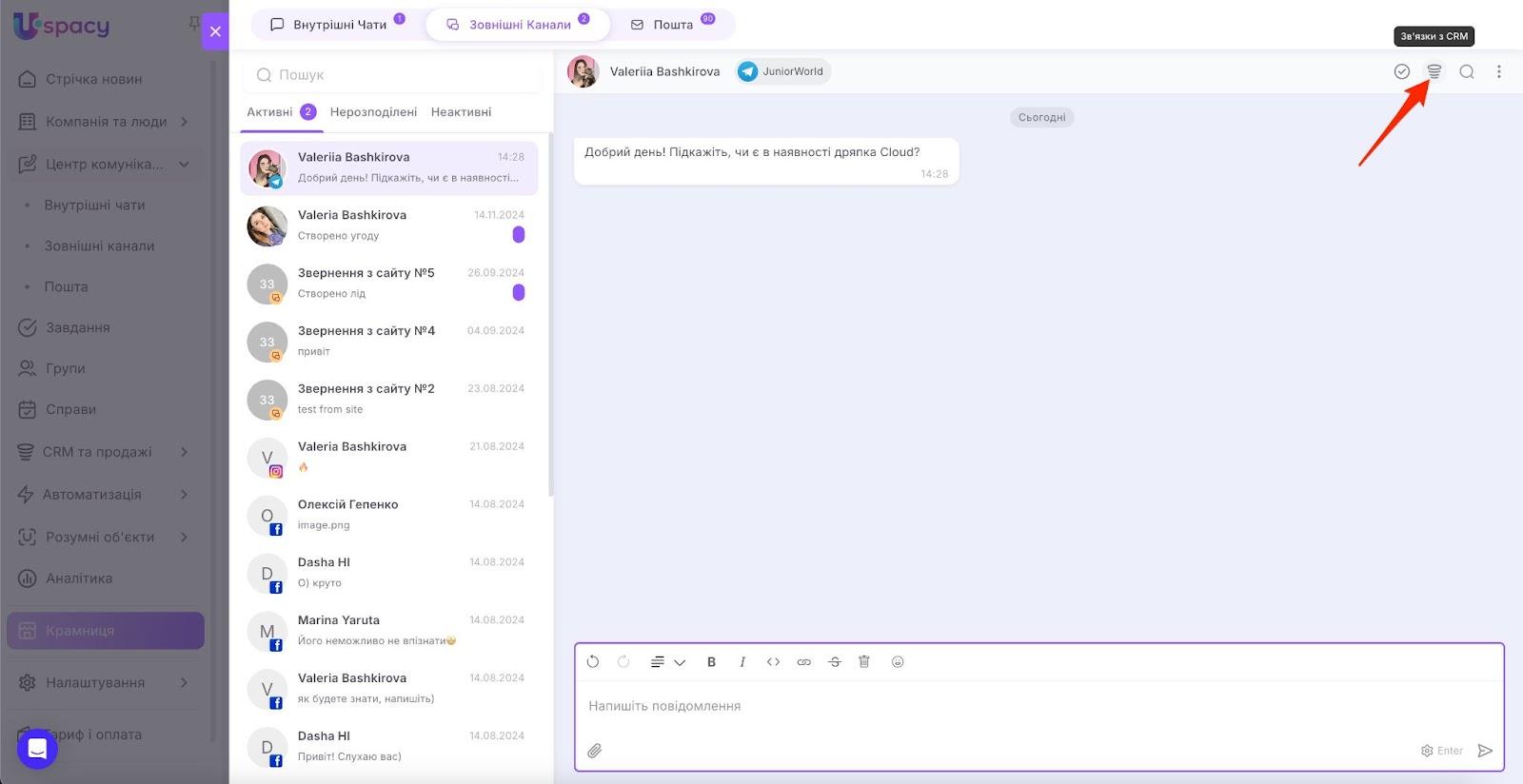The width and height of the screenshot is (1523, 784).
Task: Open the Крамниця marketplace
Action: pyautogui.click(x=106, y=631)
